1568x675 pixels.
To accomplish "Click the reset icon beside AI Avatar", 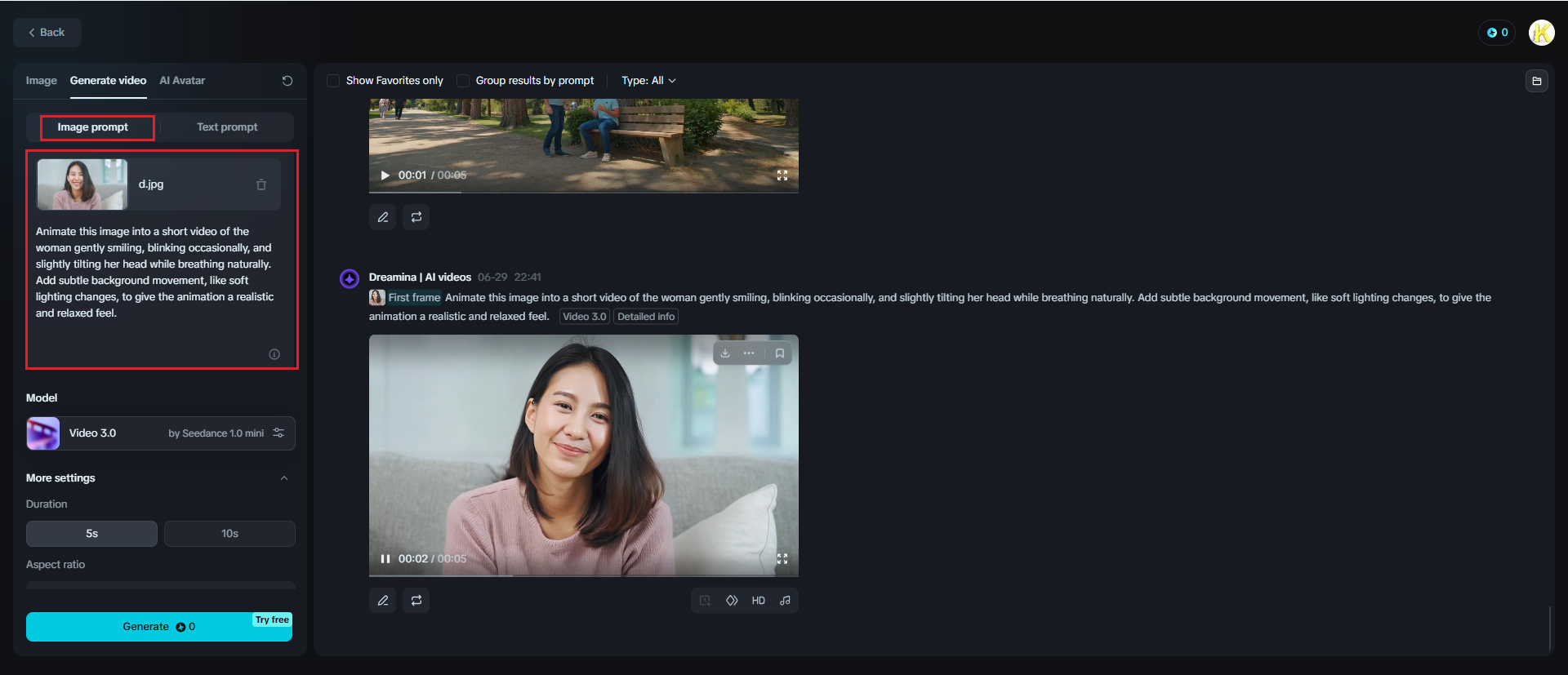I will pos(287,81).
